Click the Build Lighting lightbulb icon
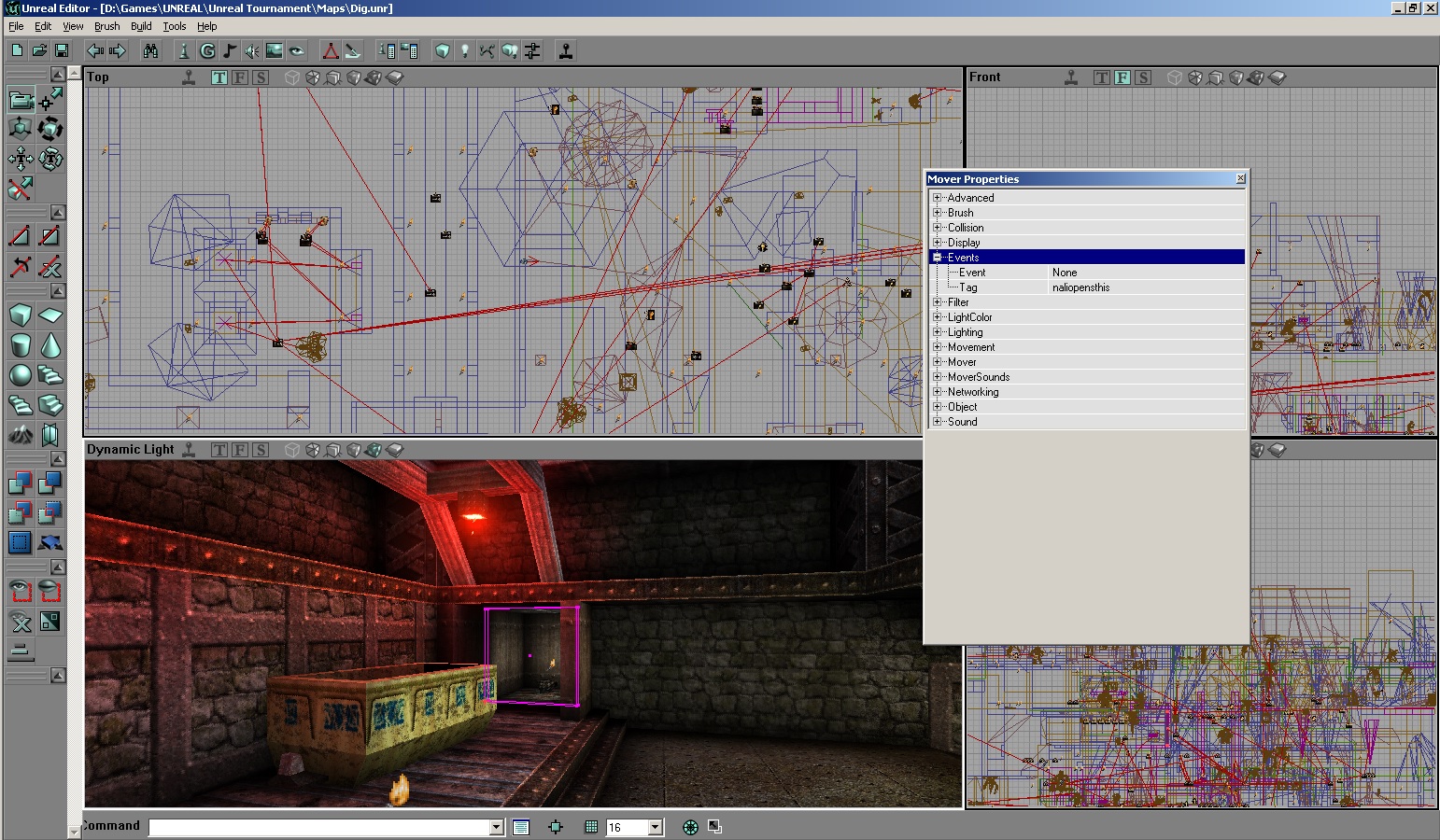This screenshot has height=840, width=1440. click(464, 51)
